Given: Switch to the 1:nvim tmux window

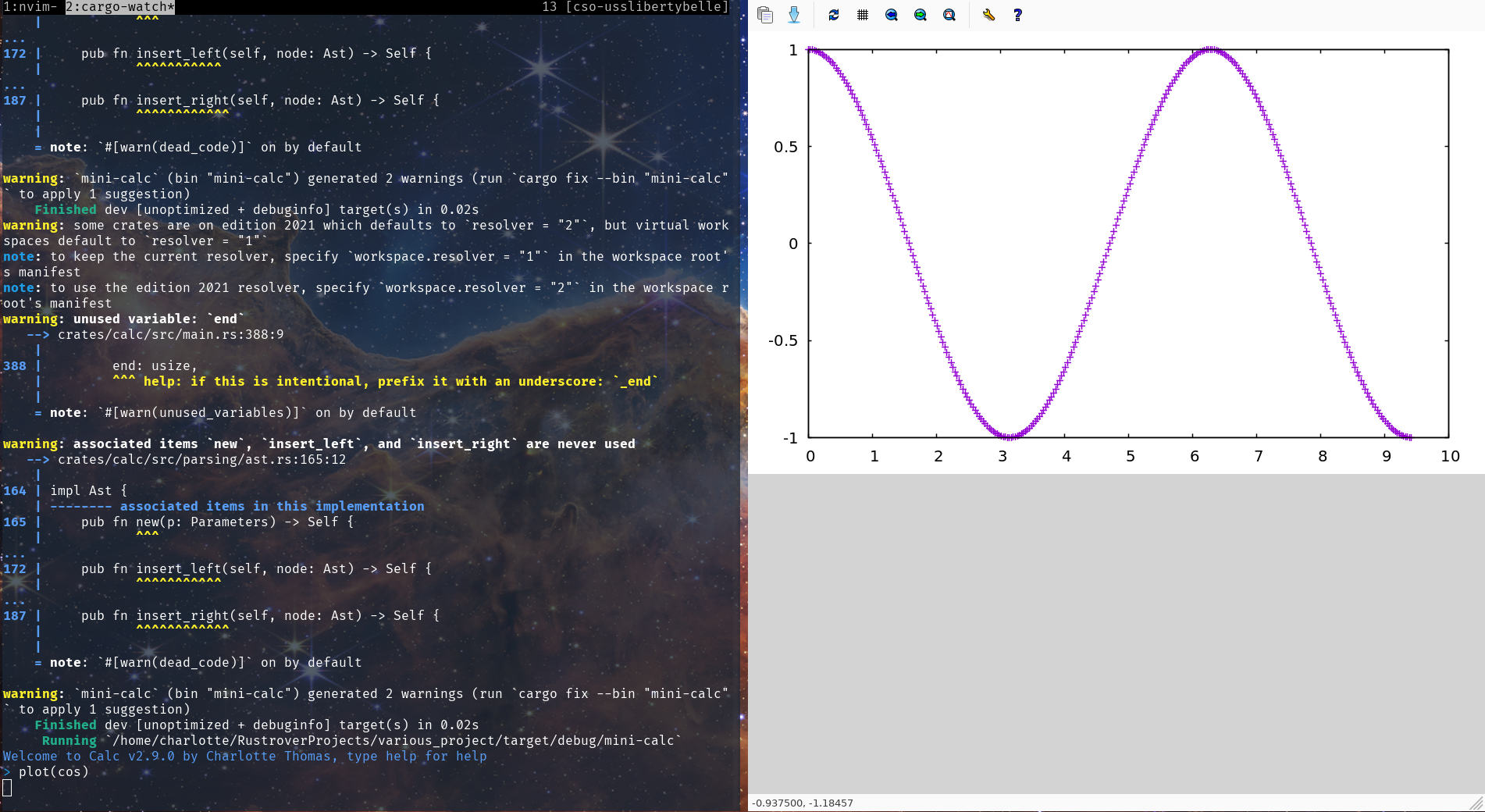Looking at the screenshot, I should tap(30, 7).
